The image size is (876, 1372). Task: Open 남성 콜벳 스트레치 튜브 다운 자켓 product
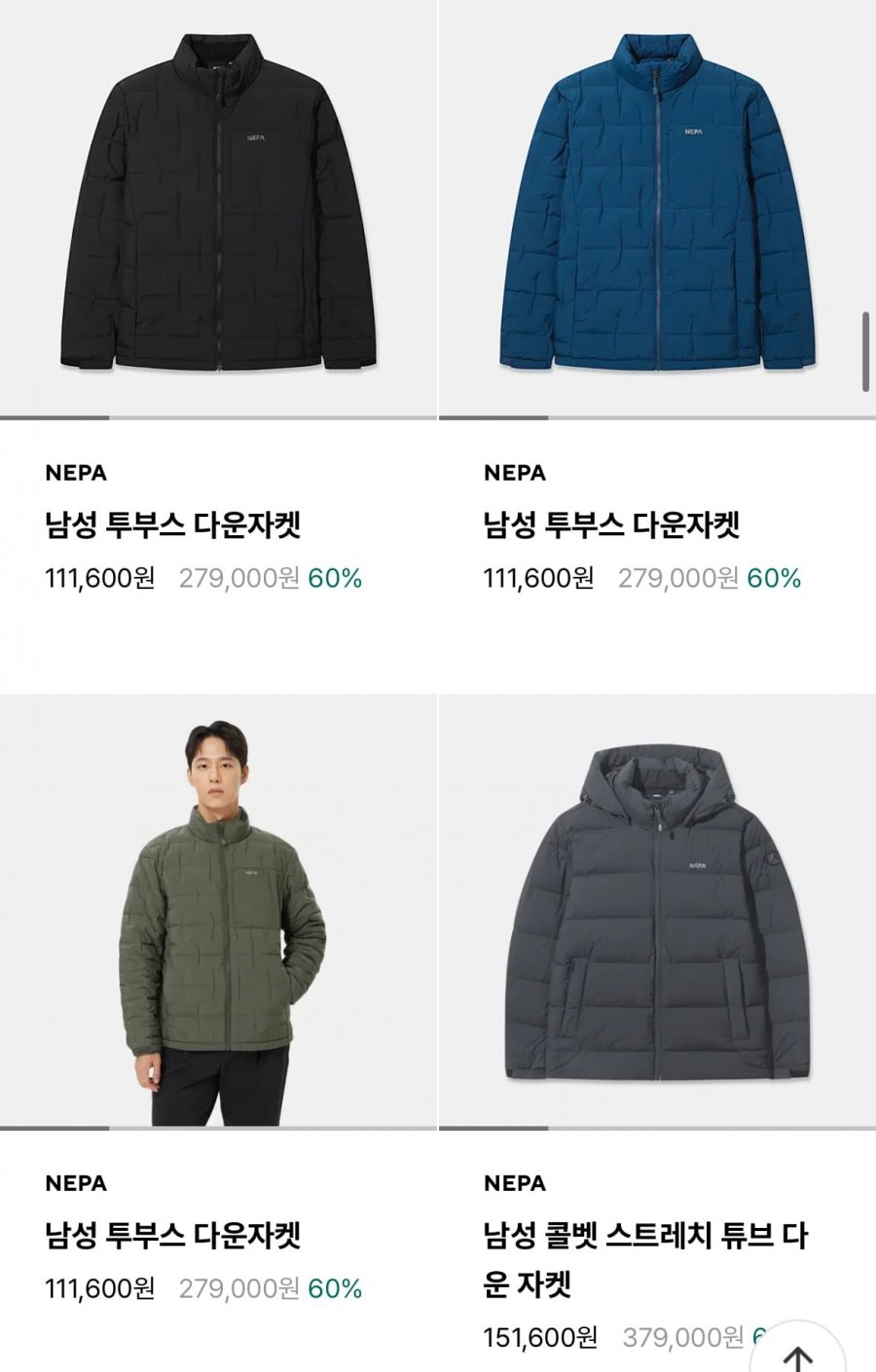(645, 1260)
